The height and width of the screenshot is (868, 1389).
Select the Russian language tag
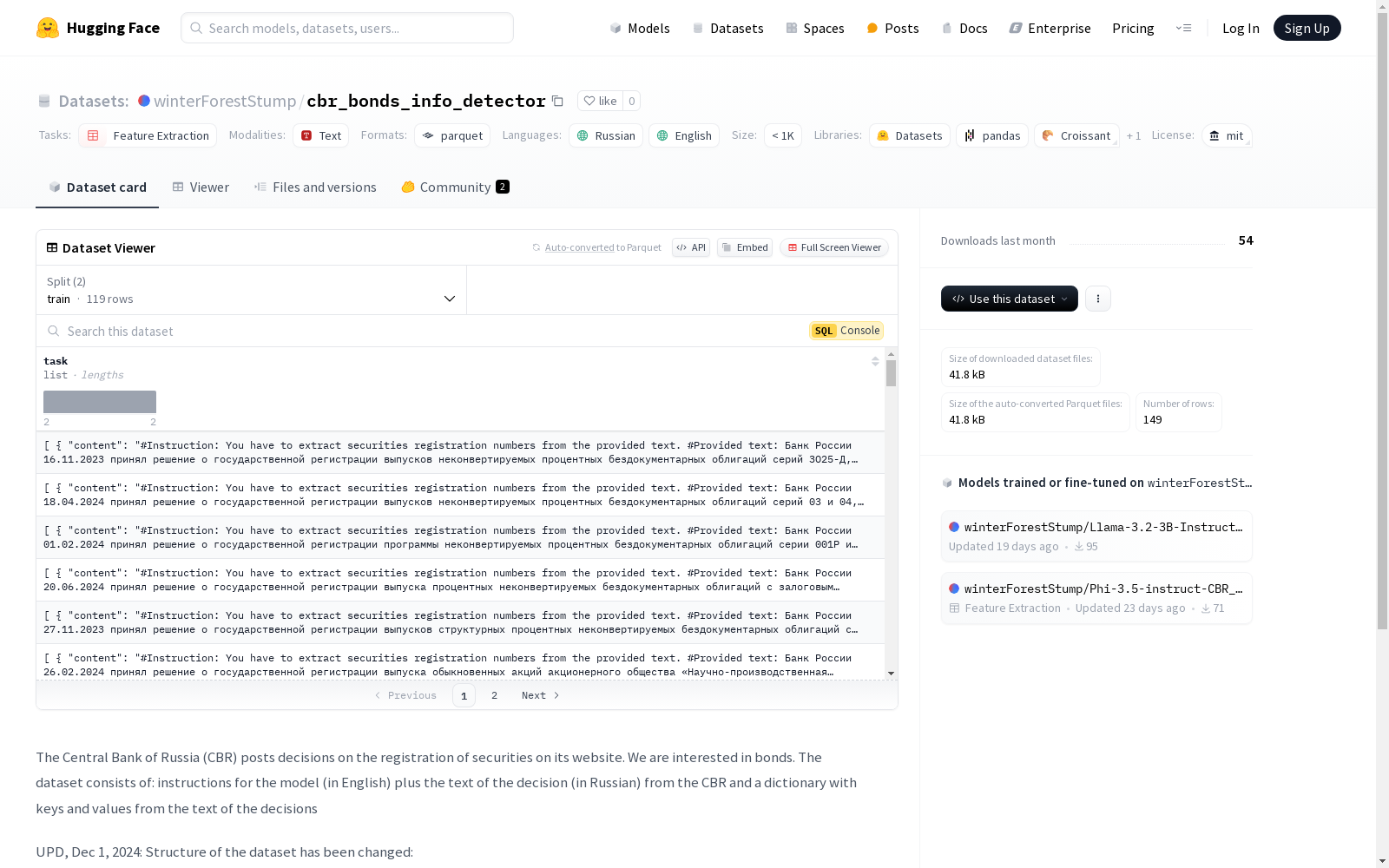coord(606,135)
